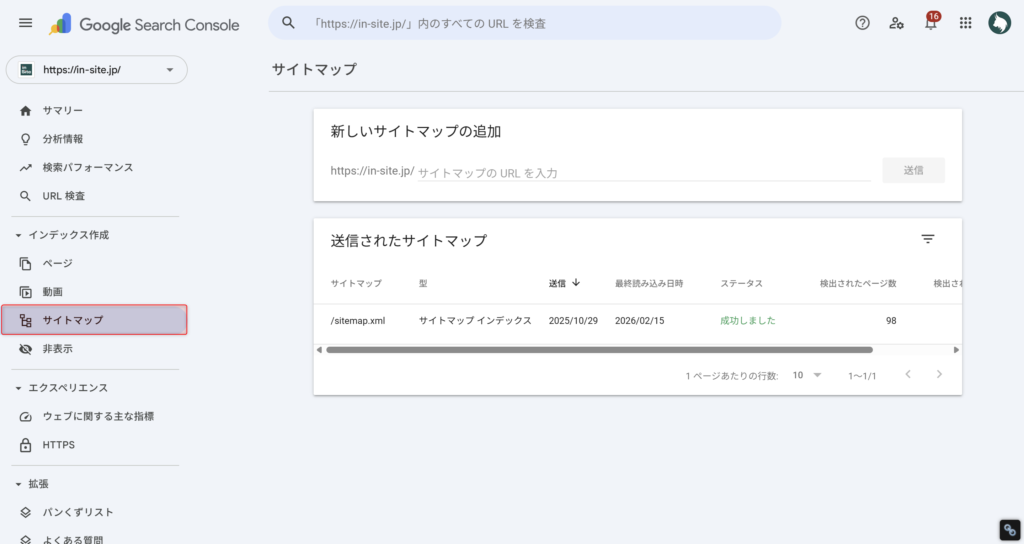Click the lightbulb icon beside 分析情報

(x=25, y=139)
